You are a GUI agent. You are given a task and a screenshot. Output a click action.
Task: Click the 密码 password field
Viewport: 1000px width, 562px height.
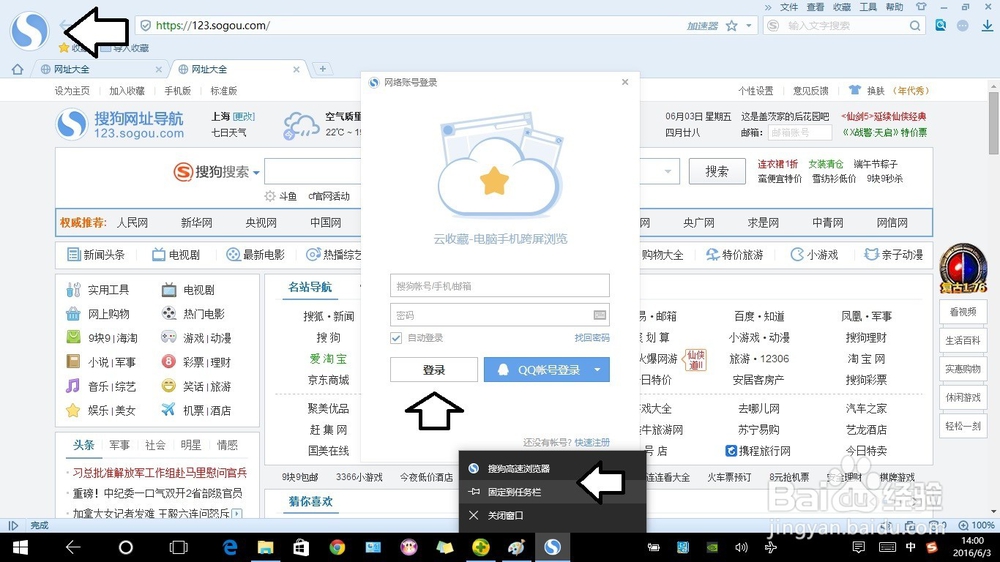(499, 315)
